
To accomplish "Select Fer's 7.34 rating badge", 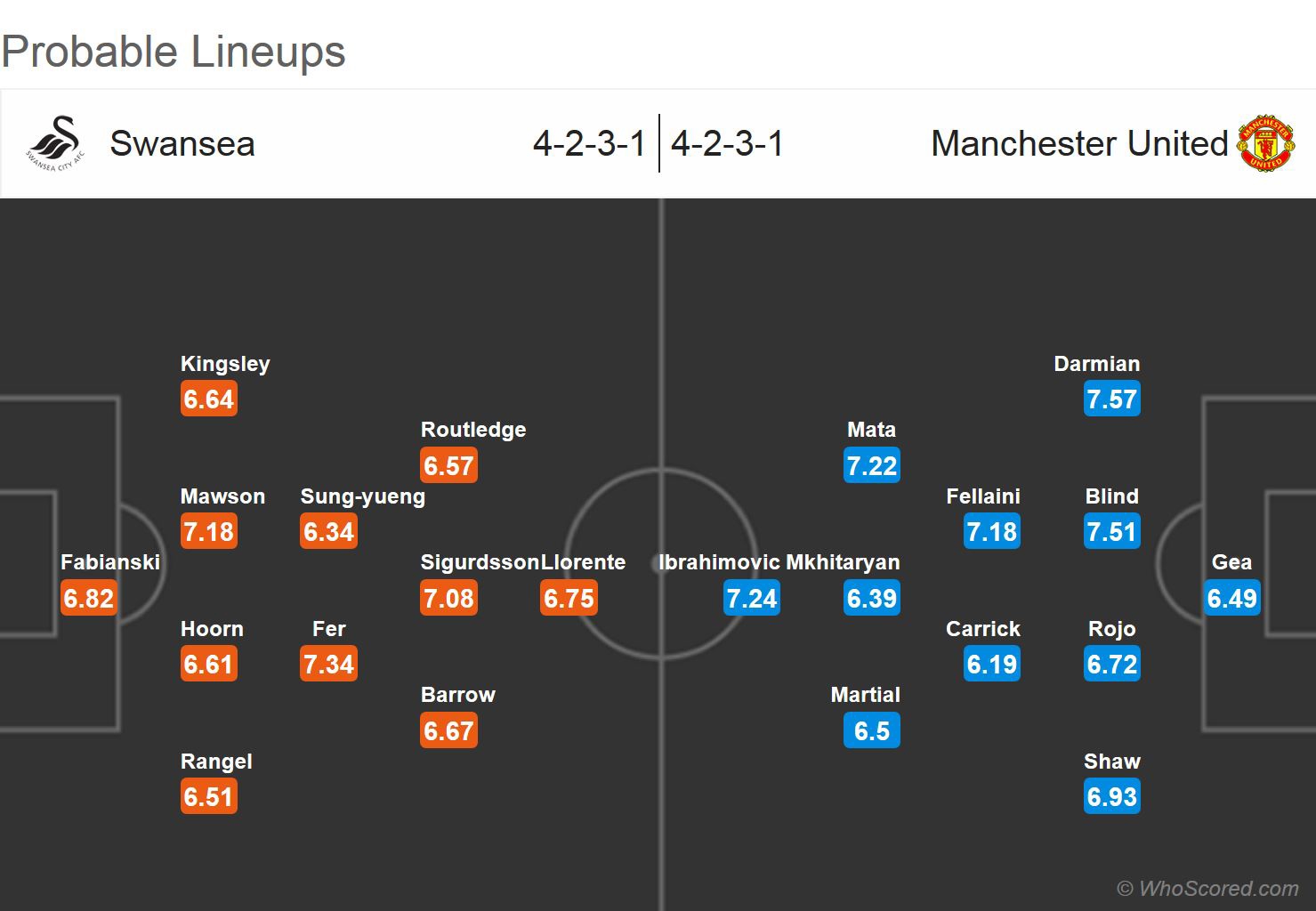I will pyautogui.click(x=328, y=665).
